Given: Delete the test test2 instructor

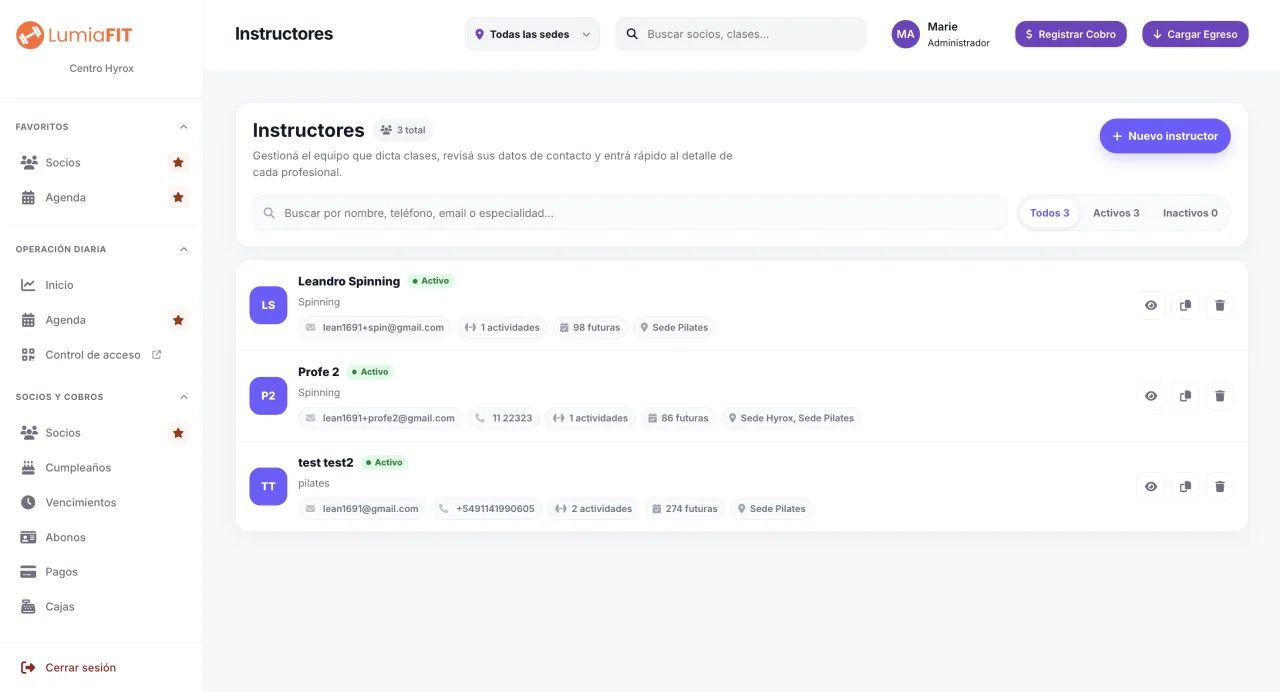Looking at the screenshot, I should 1220,487.
